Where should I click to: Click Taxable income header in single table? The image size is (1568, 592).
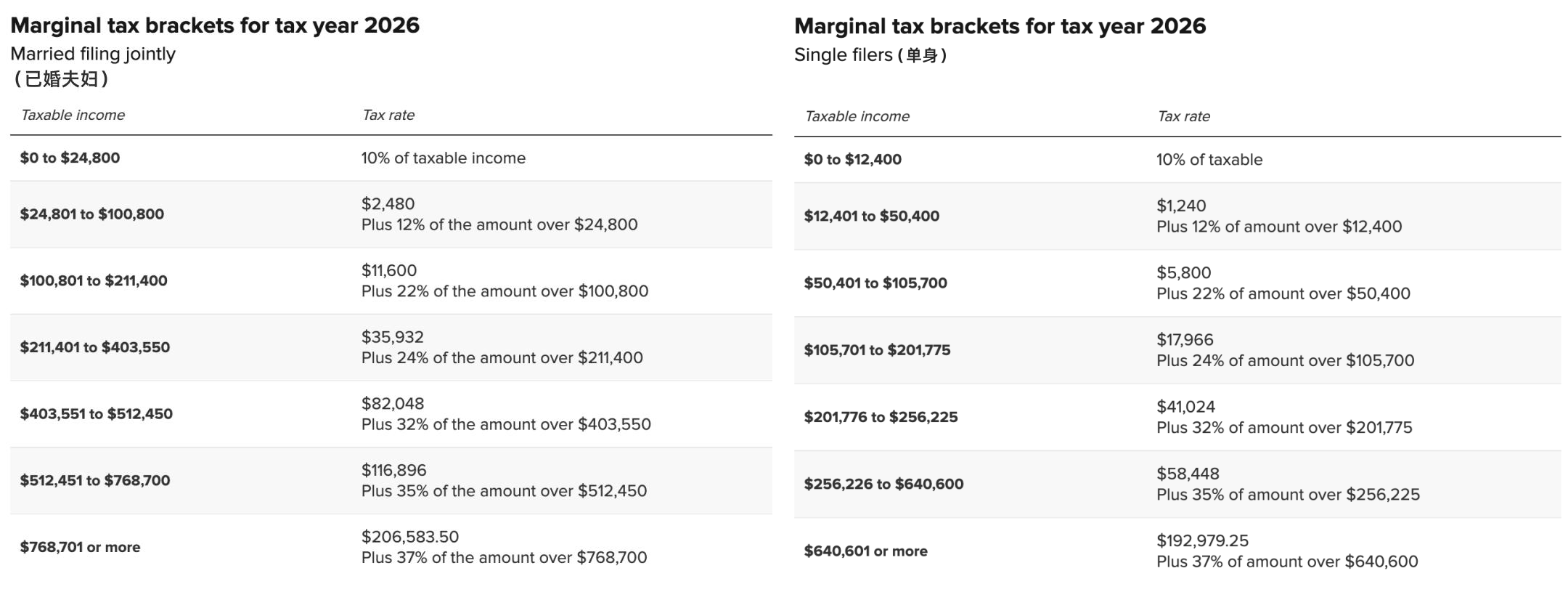(857, 116)
